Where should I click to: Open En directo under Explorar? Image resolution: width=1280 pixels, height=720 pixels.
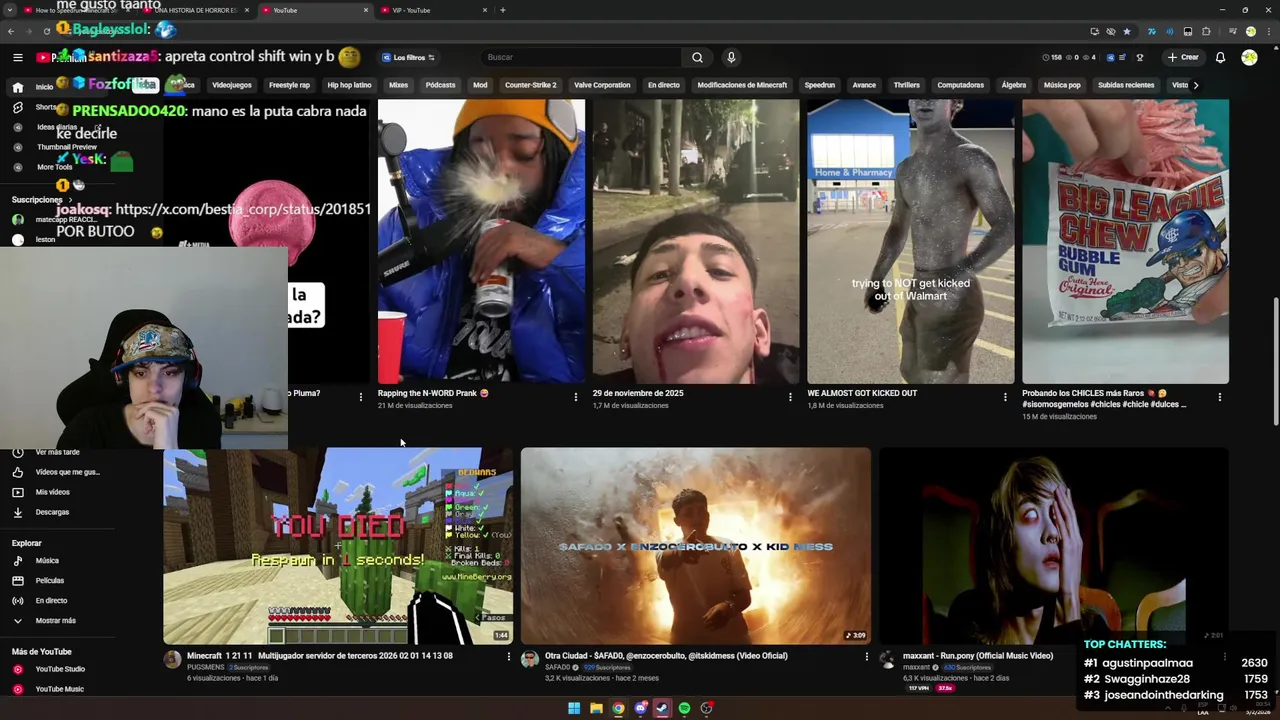click(51, 601)
